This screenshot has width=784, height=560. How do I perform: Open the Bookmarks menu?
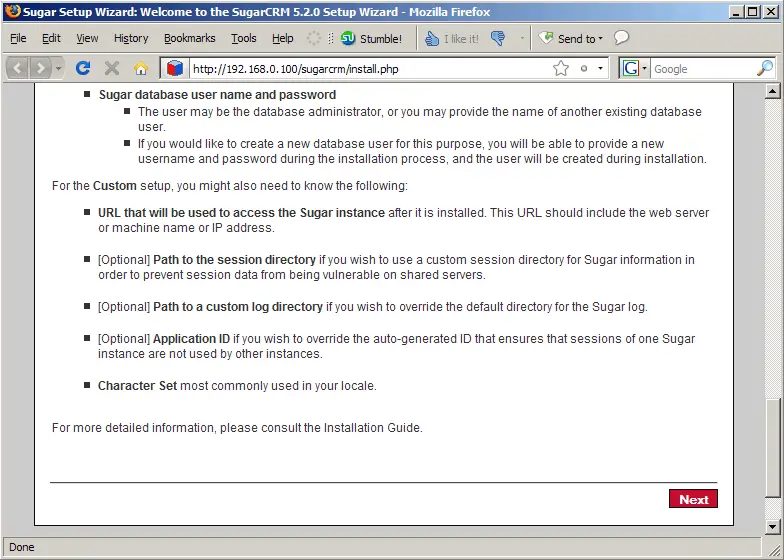click(190, 38)
